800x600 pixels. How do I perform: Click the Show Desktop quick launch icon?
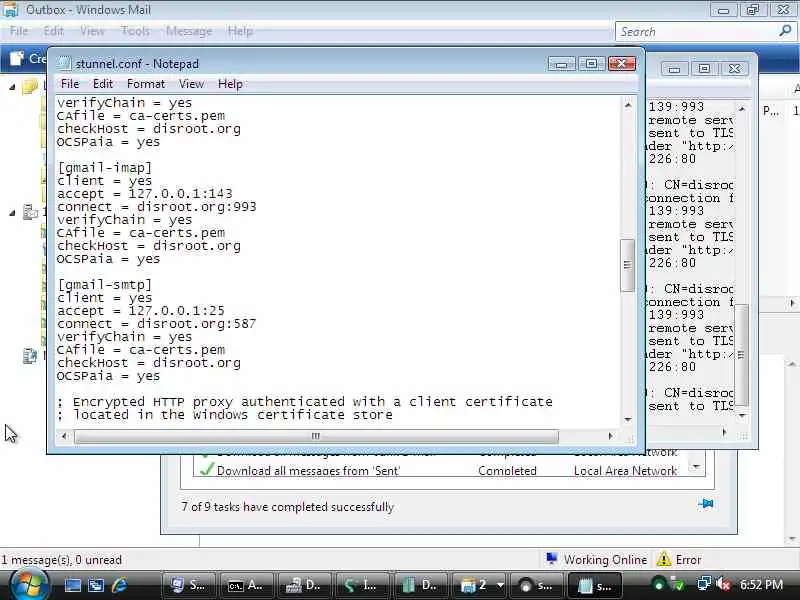click(72, 585)
